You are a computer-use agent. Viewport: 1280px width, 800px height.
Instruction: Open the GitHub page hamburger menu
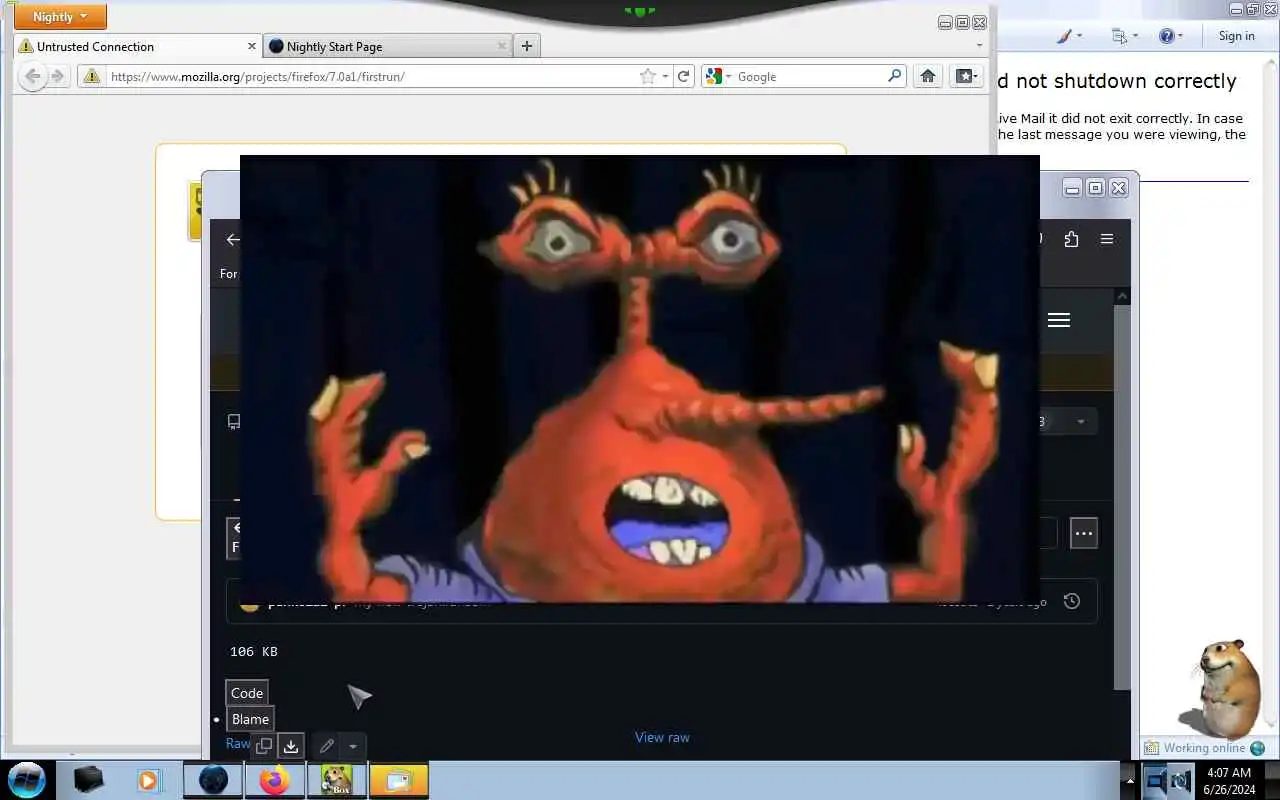1059,320
